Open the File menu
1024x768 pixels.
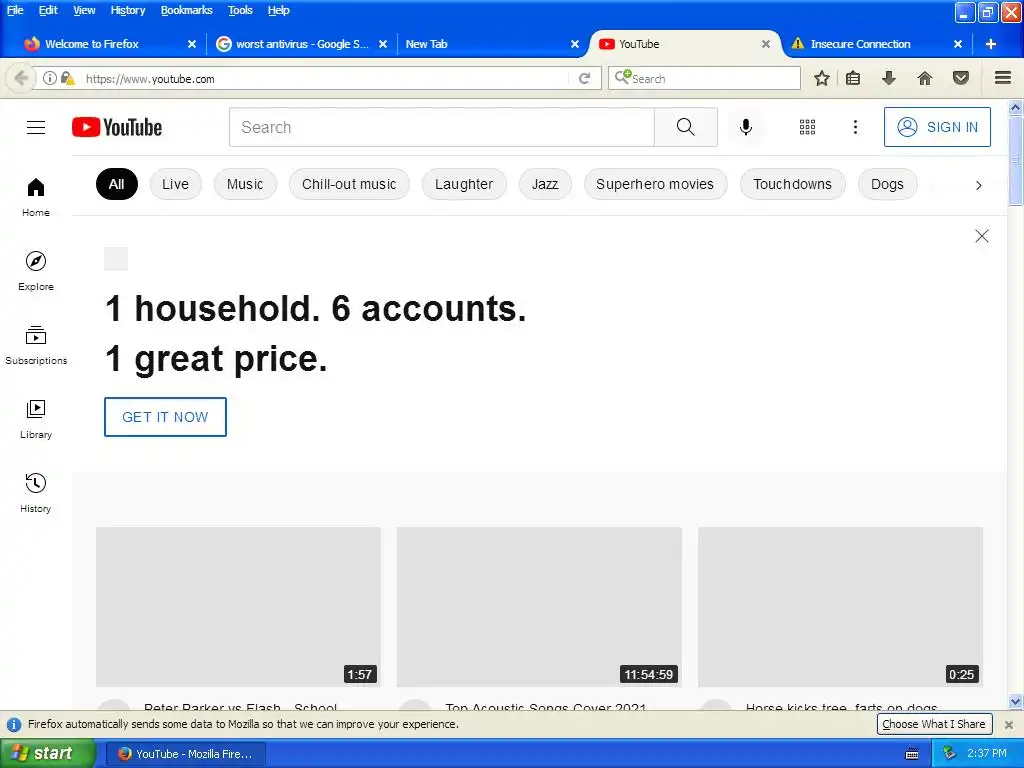point(15,10)
